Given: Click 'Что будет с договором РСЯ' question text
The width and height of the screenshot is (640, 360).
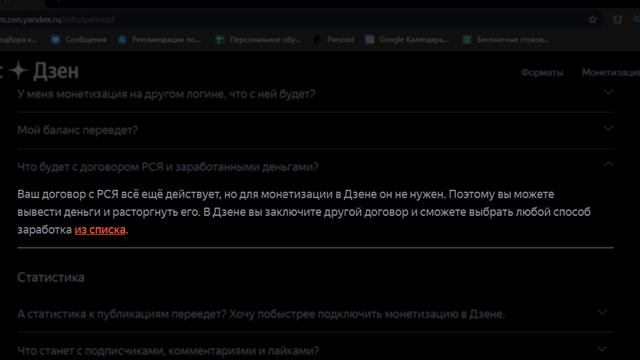Looking at the screenshot, I should tap(168, 167).
